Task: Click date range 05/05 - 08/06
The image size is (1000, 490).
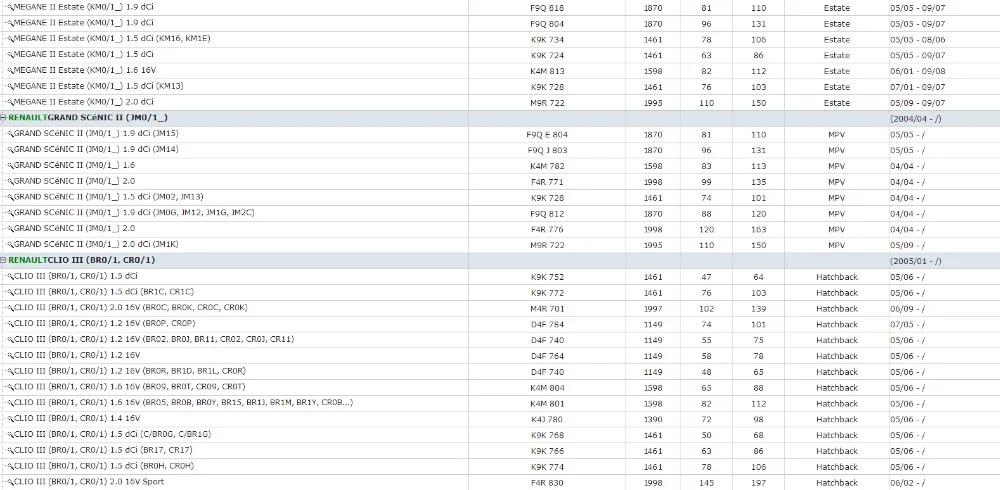Action: (917, 40)
